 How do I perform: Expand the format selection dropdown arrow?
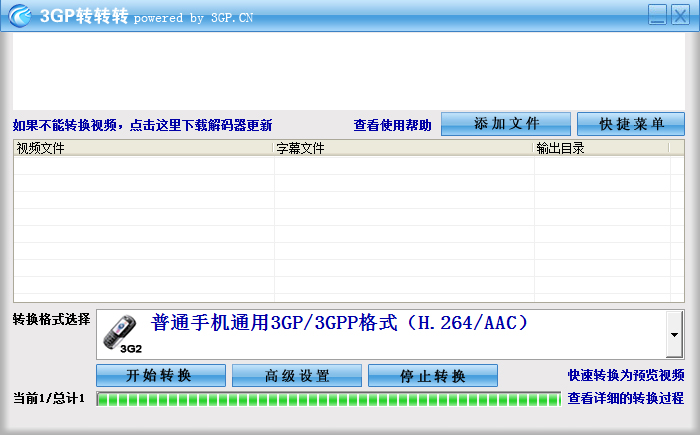tap(675, 335)
